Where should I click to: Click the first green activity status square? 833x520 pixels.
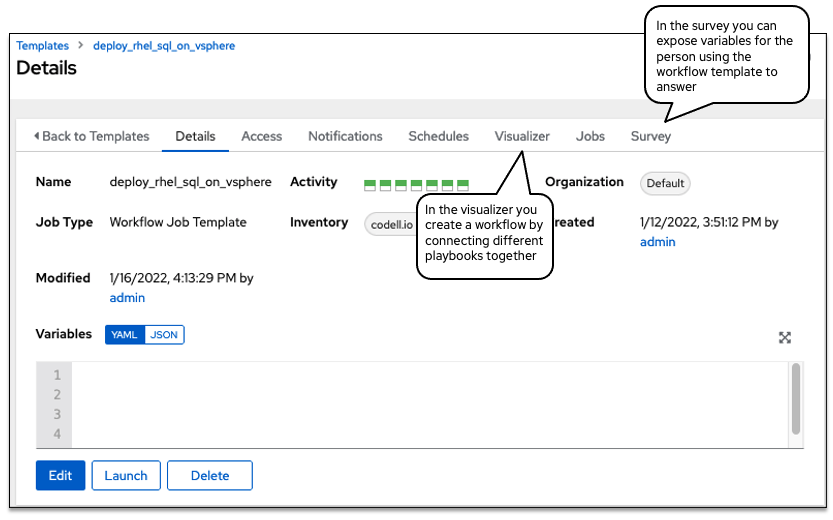[x=370, y=185]
